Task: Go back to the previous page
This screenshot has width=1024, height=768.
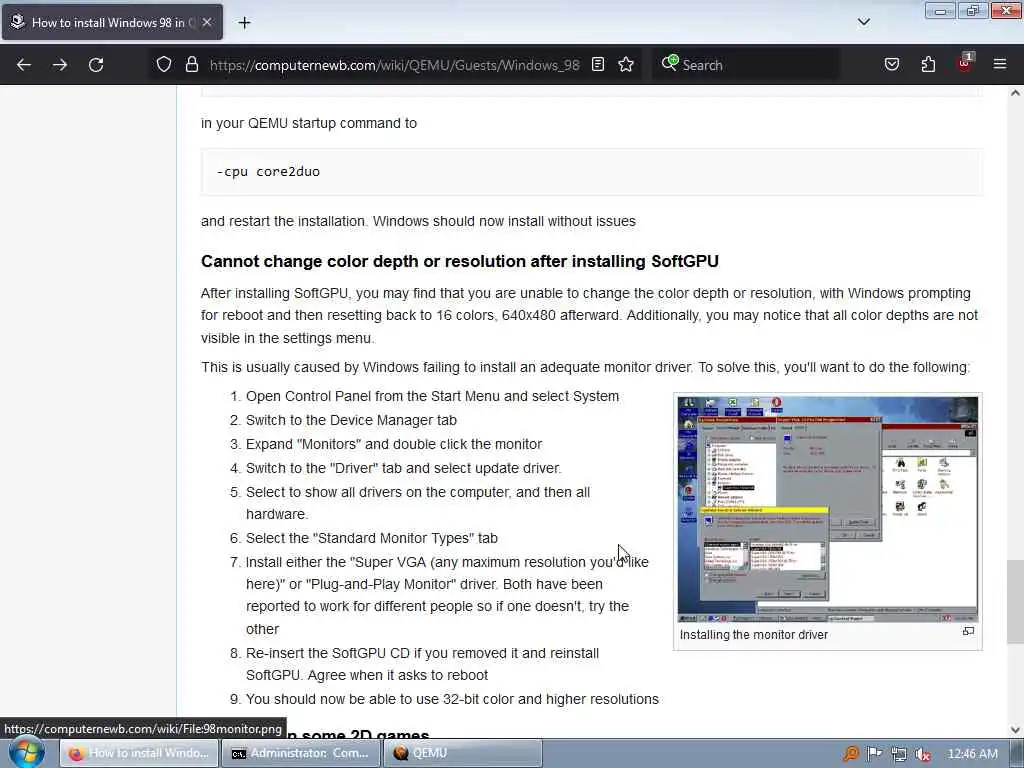Action: 24,65
